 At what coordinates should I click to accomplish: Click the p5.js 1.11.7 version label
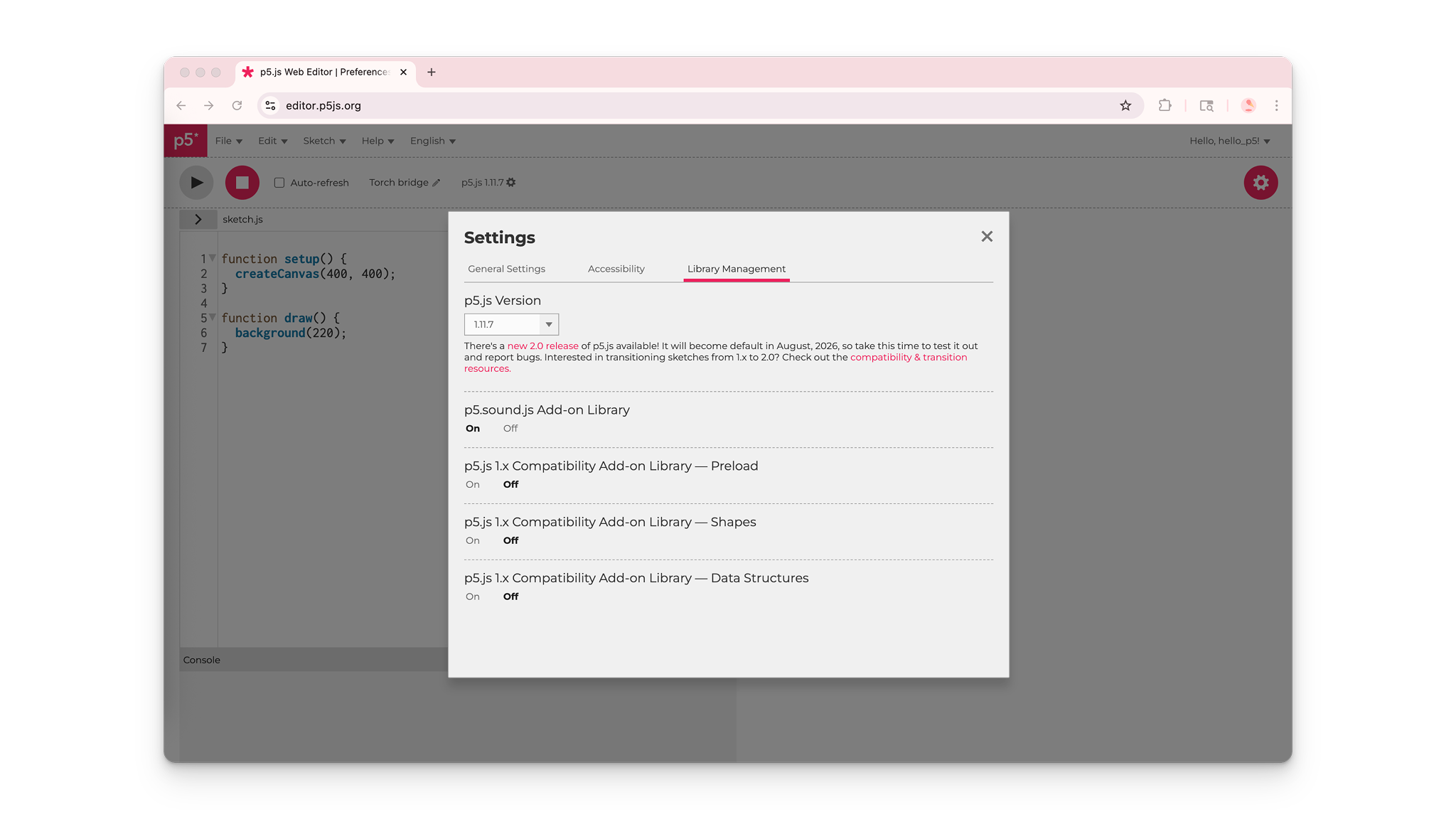click(x=482, y=183)
